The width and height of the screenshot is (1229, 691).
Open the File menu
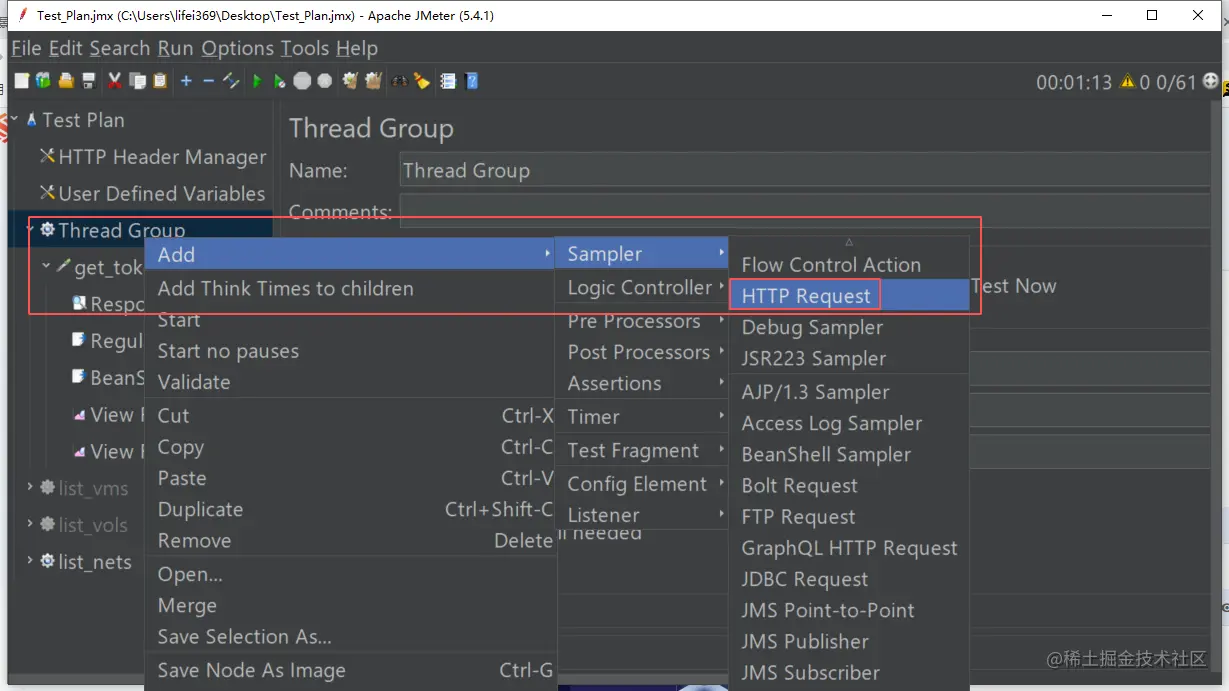click(26, 48)
